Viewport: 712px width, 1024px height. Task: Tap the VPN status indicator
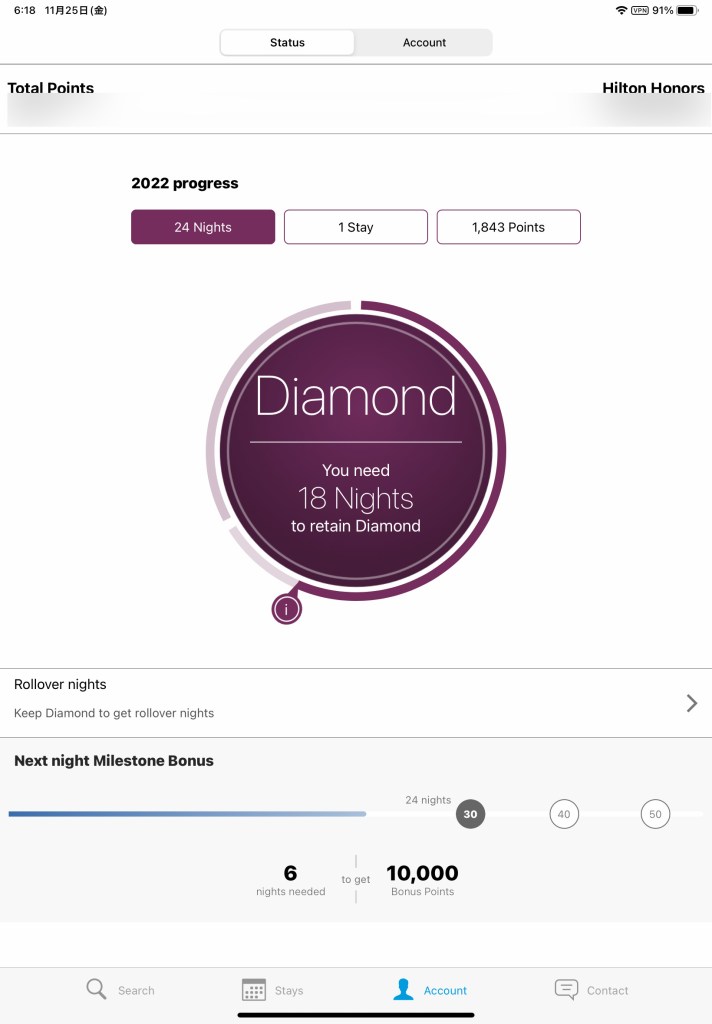tap(640, 10)
